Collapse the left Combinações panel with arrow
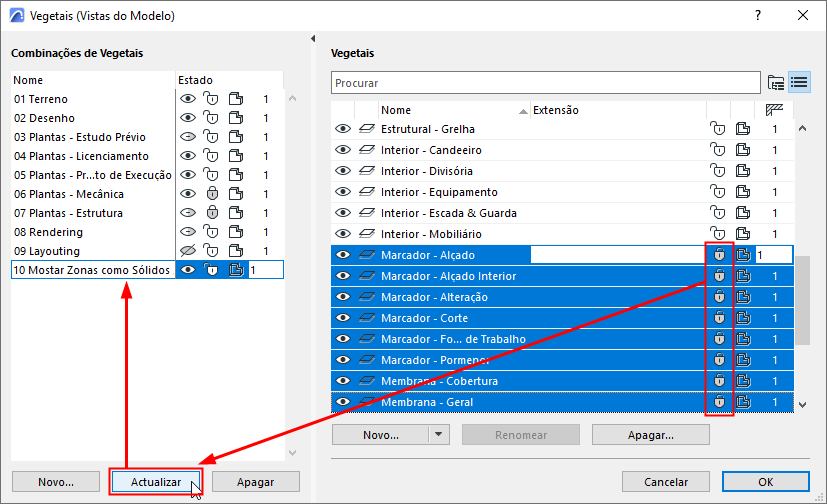Image resolution: width=827 pixels, height=504 pixels. [x=313, y=38]
